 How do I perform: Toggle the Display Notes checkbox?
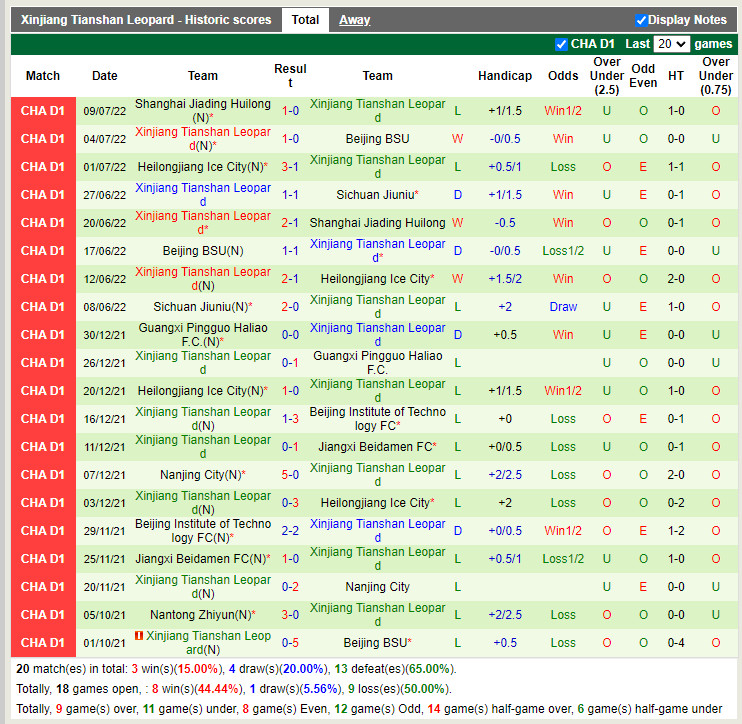641,20
